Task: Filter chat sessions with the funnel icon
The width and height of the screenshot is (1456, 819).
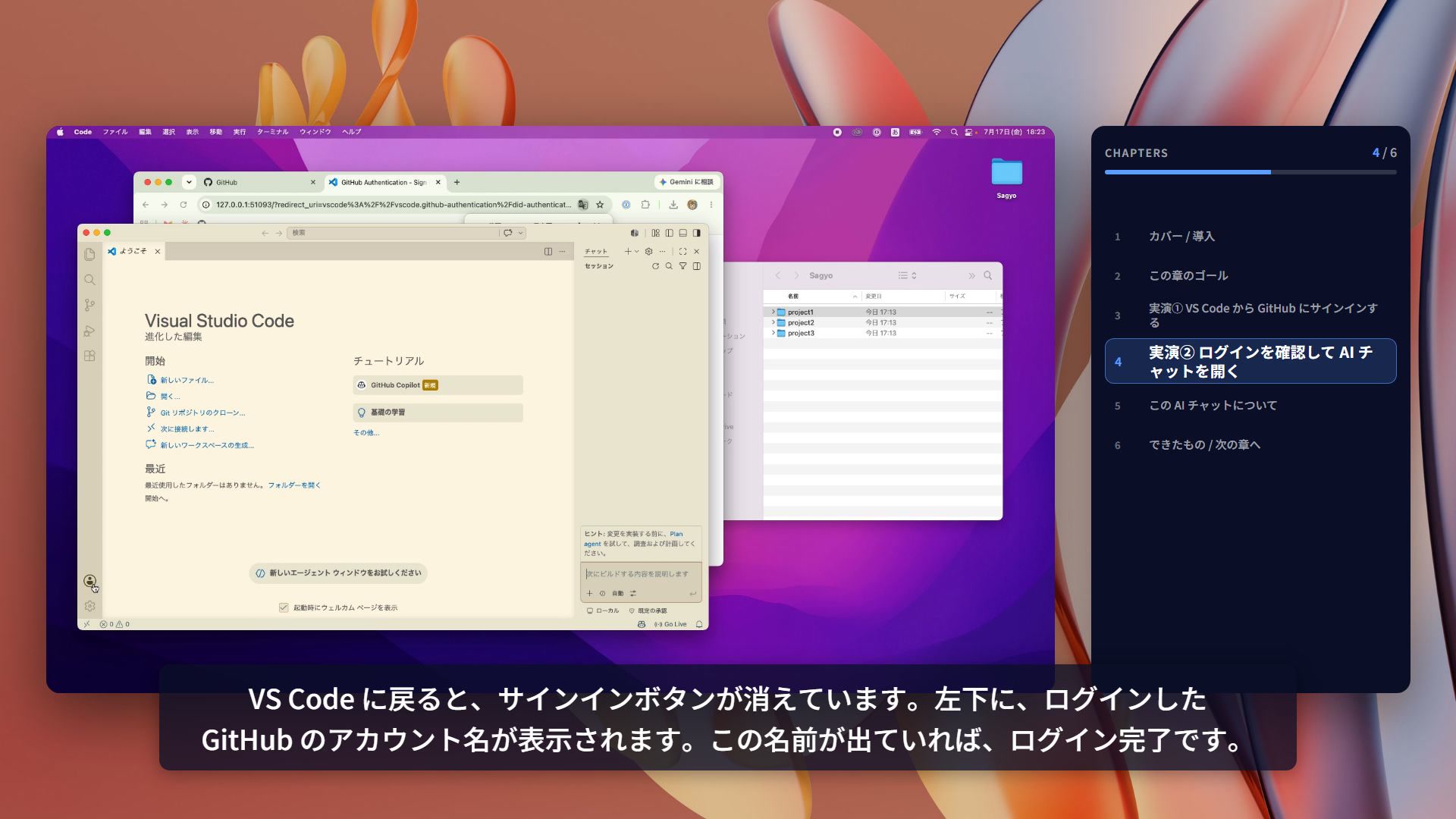Action: [x=682, y=266]
